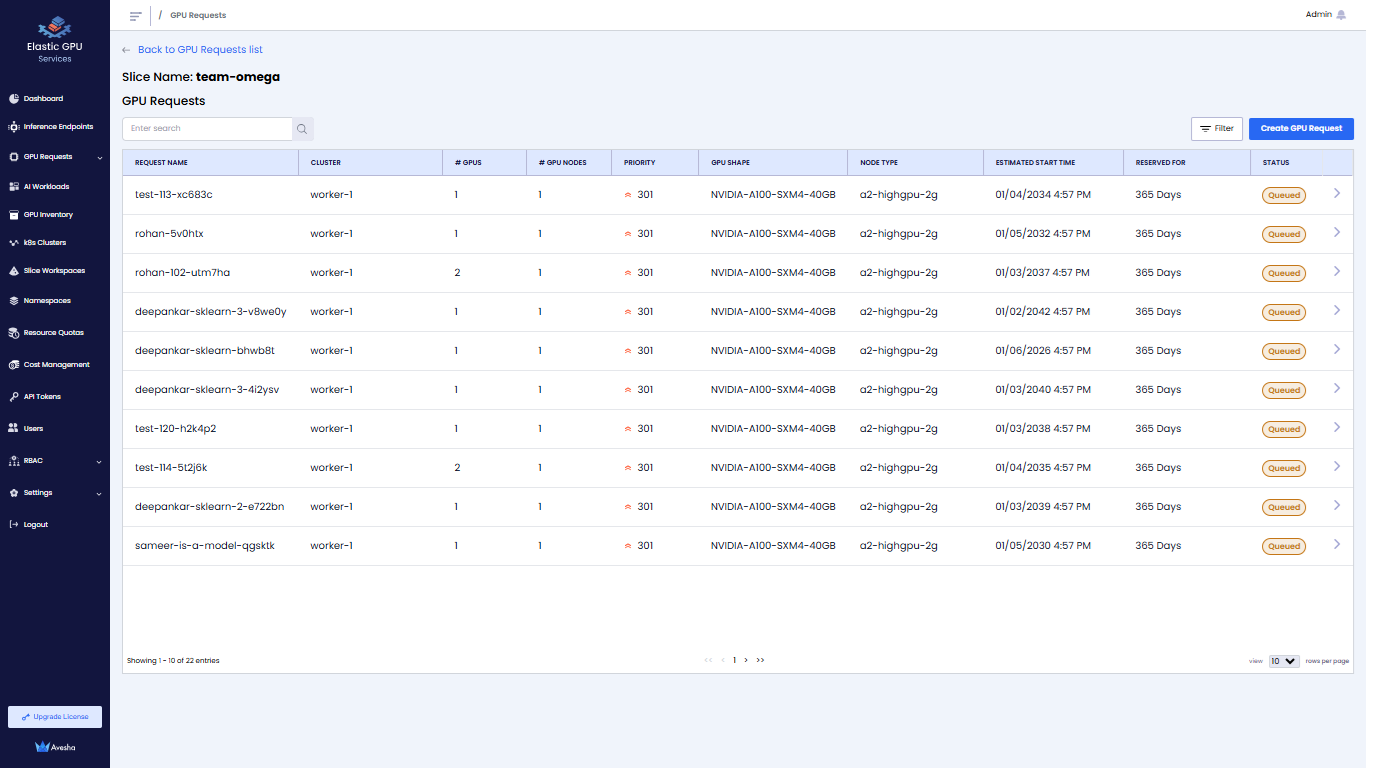Click request name rohan-5v0htx
Screen dimensions: 1398x782
point(169,234)
